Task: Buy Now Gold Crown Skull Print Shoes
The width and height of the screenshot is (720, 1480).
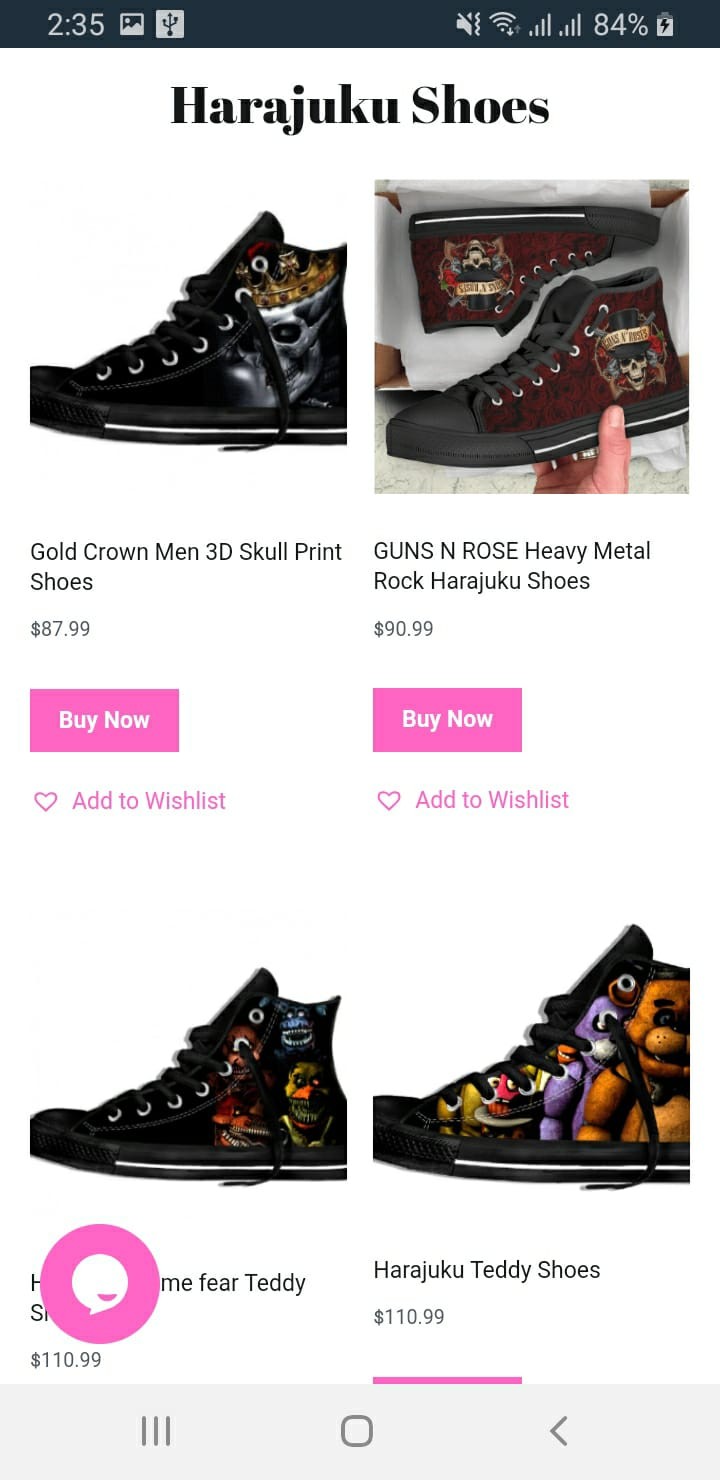Action: [x=104, y=720]
